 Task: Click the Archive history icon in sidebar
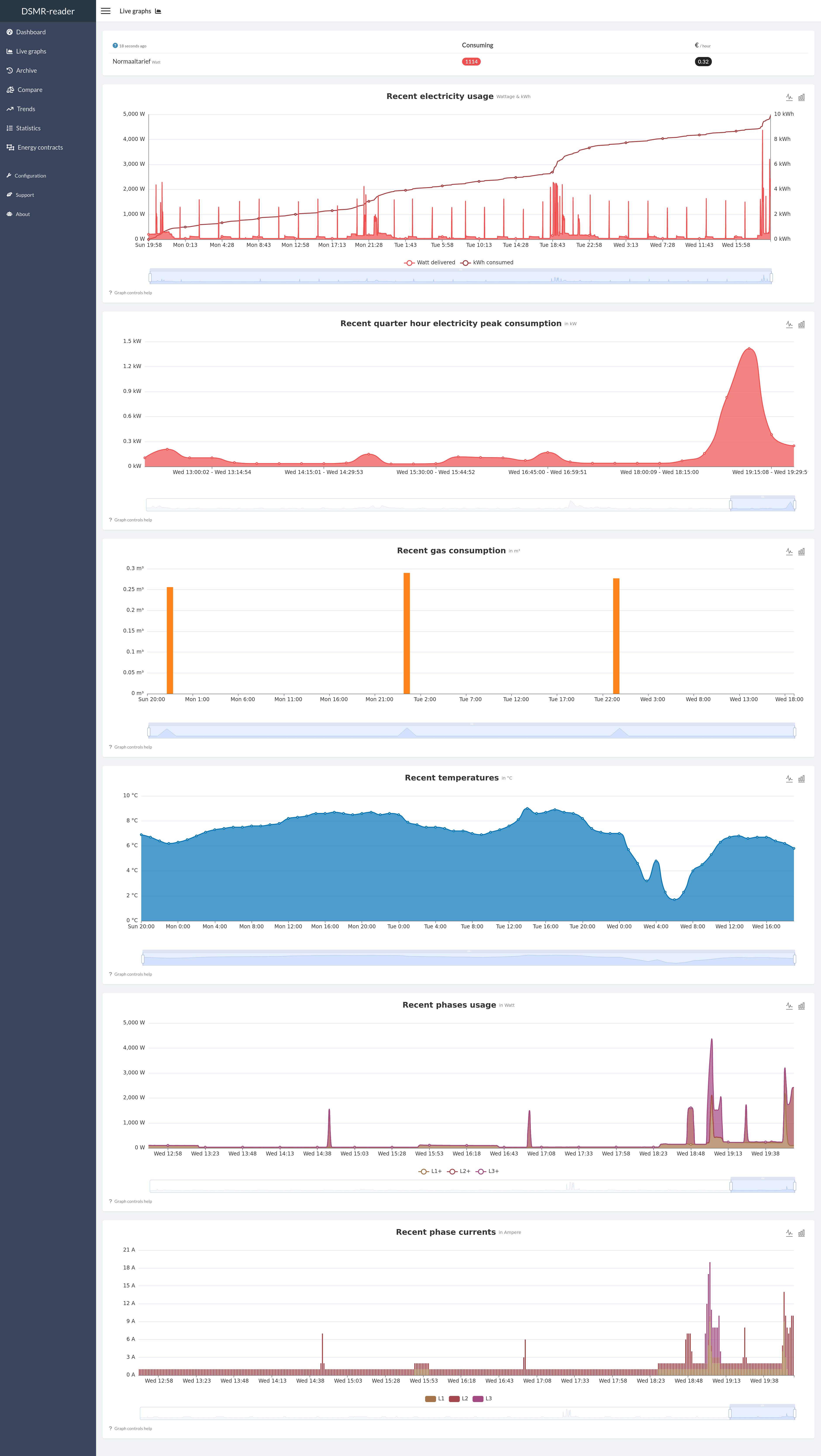click(x=10, y=71)
